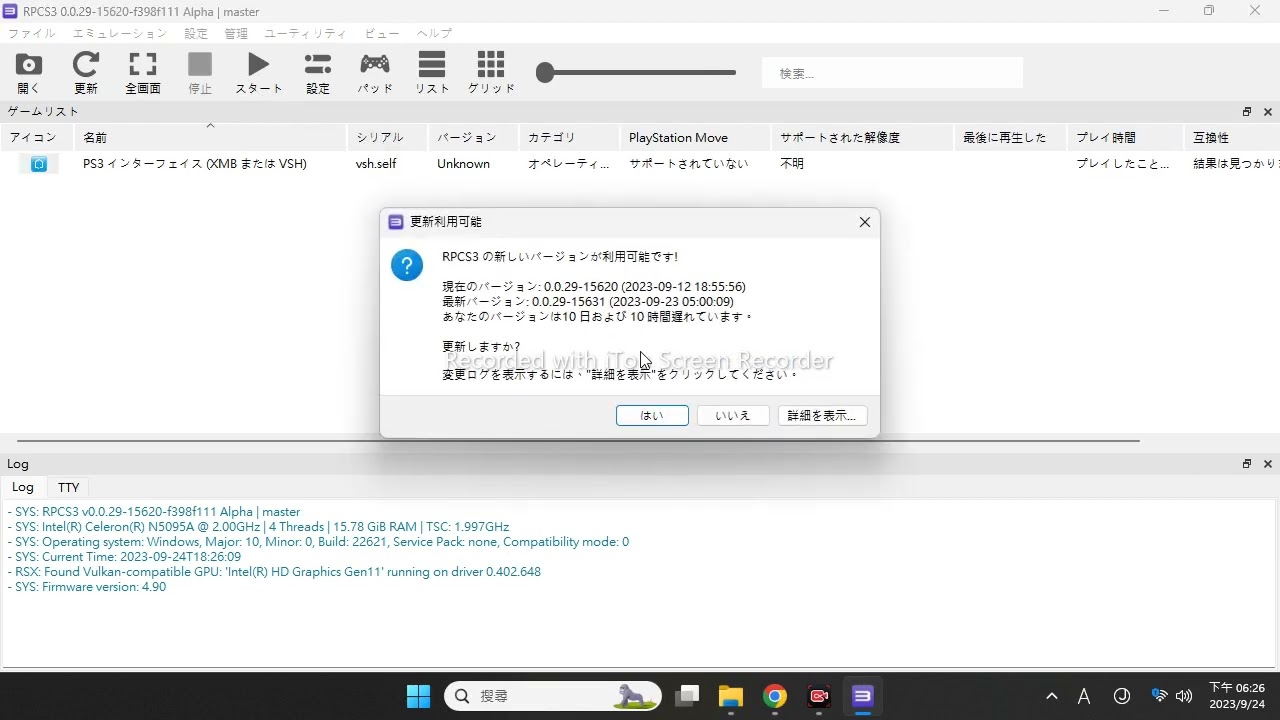Click the Firmware version: 4.90 log line

coord(87,587)
